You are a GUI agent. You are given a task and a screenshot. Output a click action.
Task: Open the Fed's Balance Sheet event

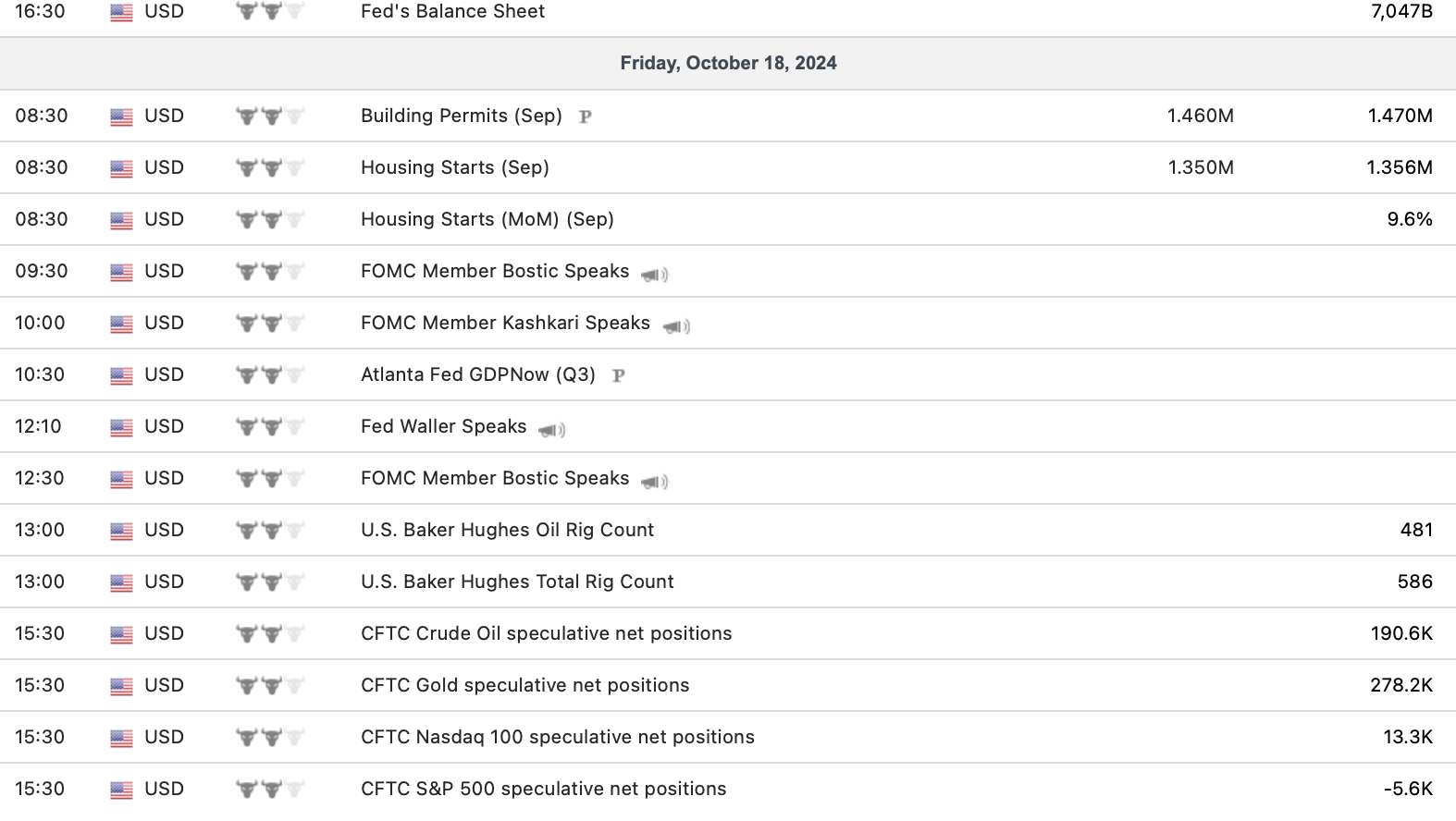click(452, 11)
